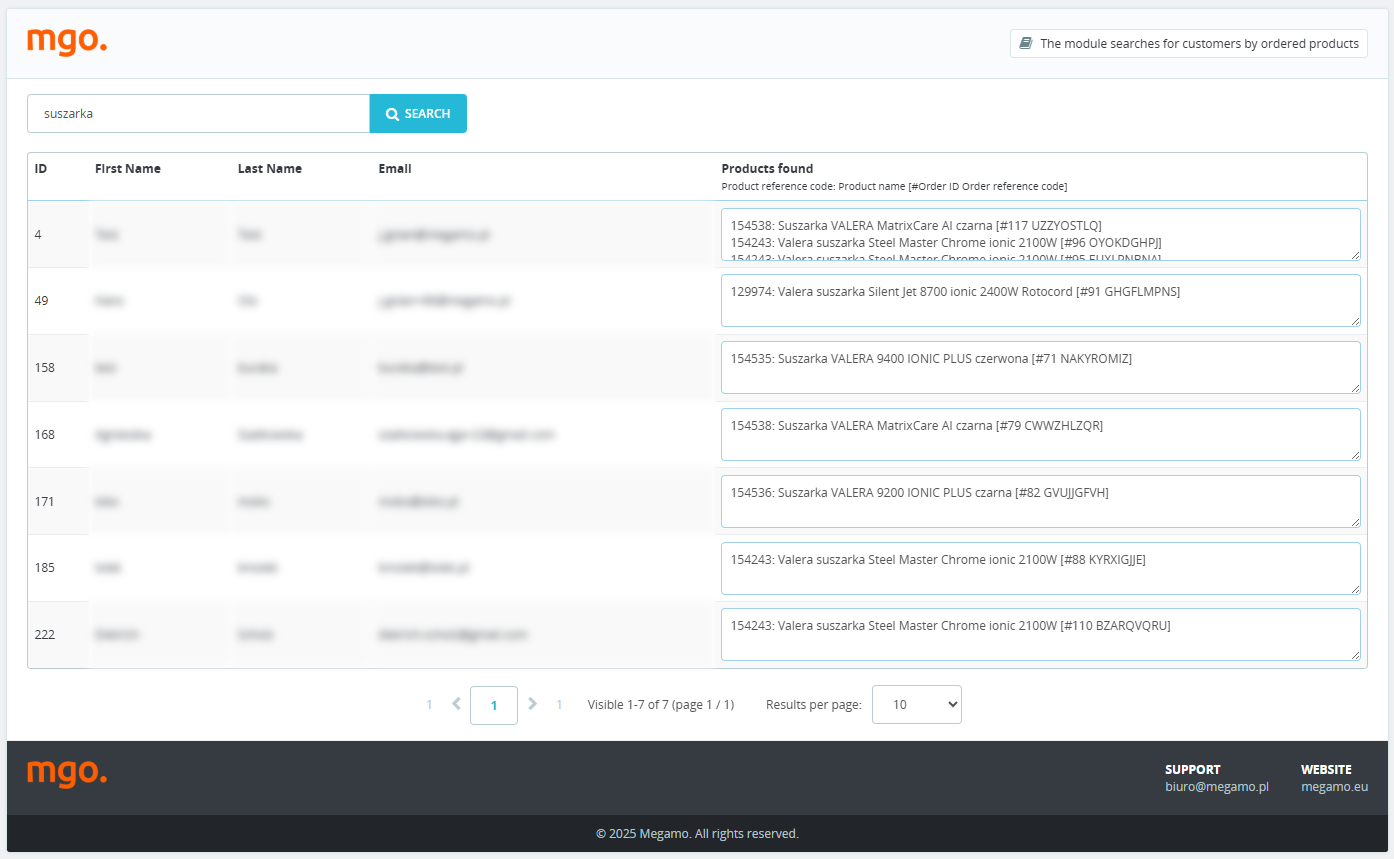Select current page number 1 box
This screenshot has height=859, width=1394.
pyautogui.click(x=494, y=705)
